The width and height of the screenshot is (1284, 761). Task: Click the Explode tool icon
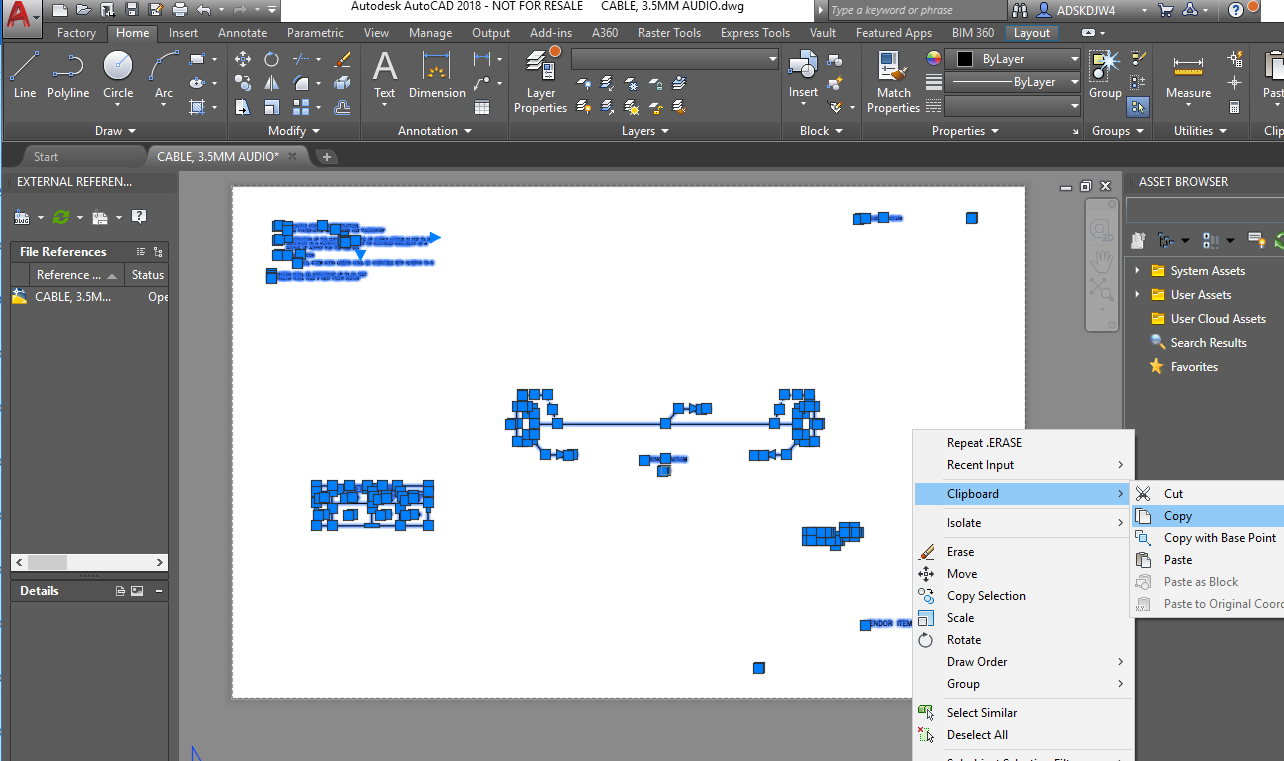(x=342, y=83)
